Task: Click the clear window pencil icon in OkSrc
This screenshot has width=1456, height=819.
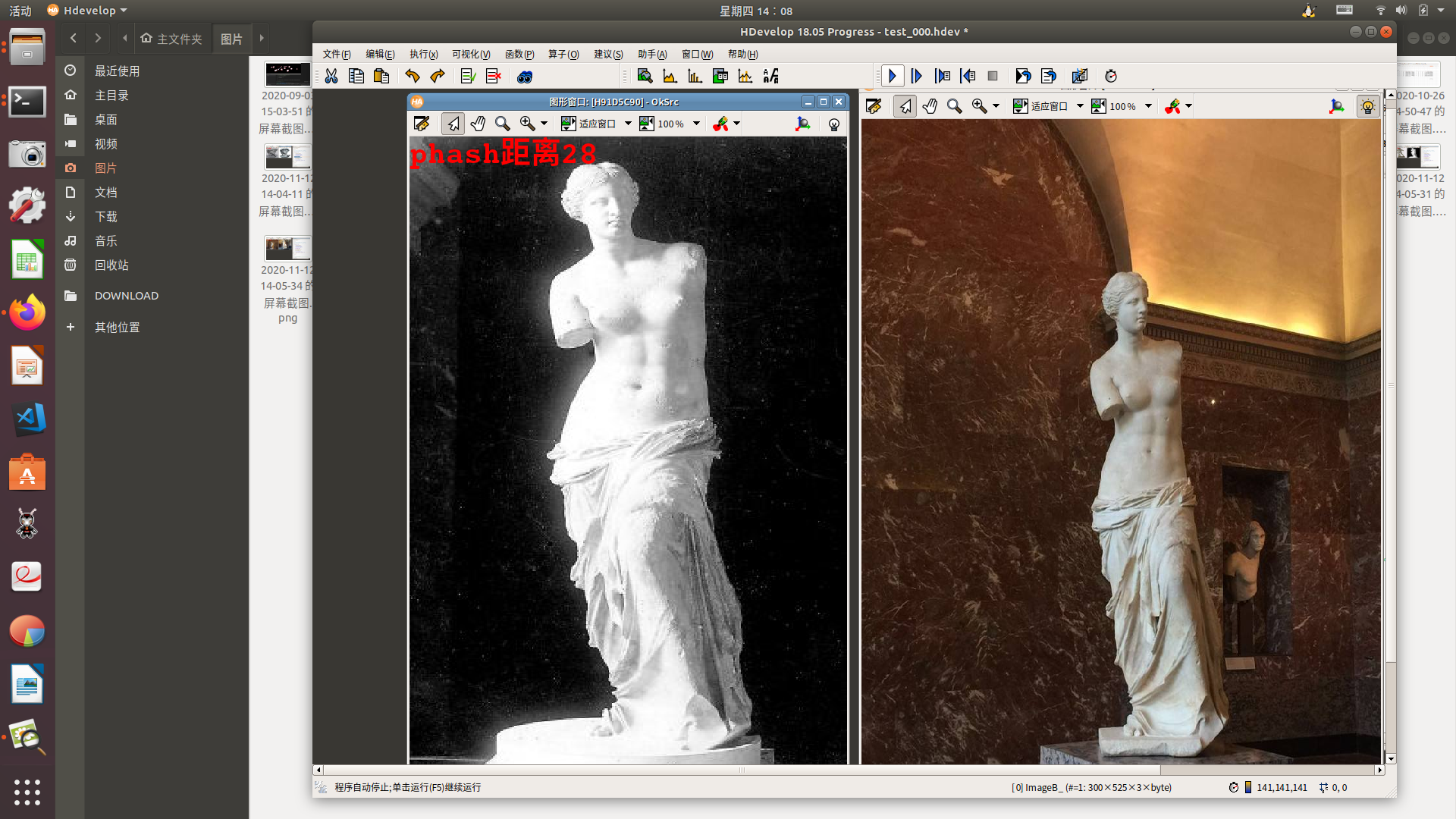Action: pyautogui.click(x=422, y=124)
